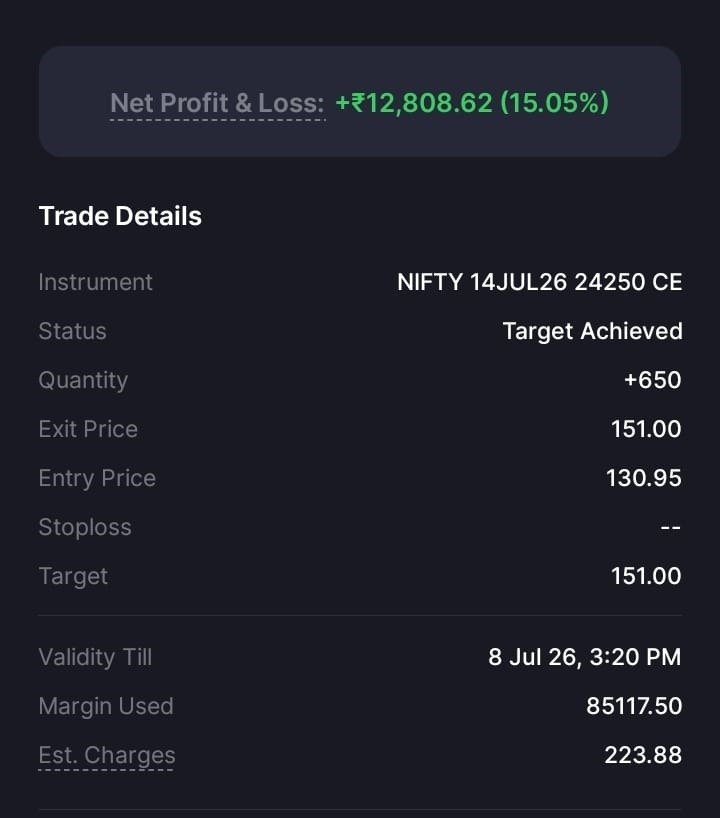Tap the Est. Charges underlined label
The image size is (720, 818).
107,755
